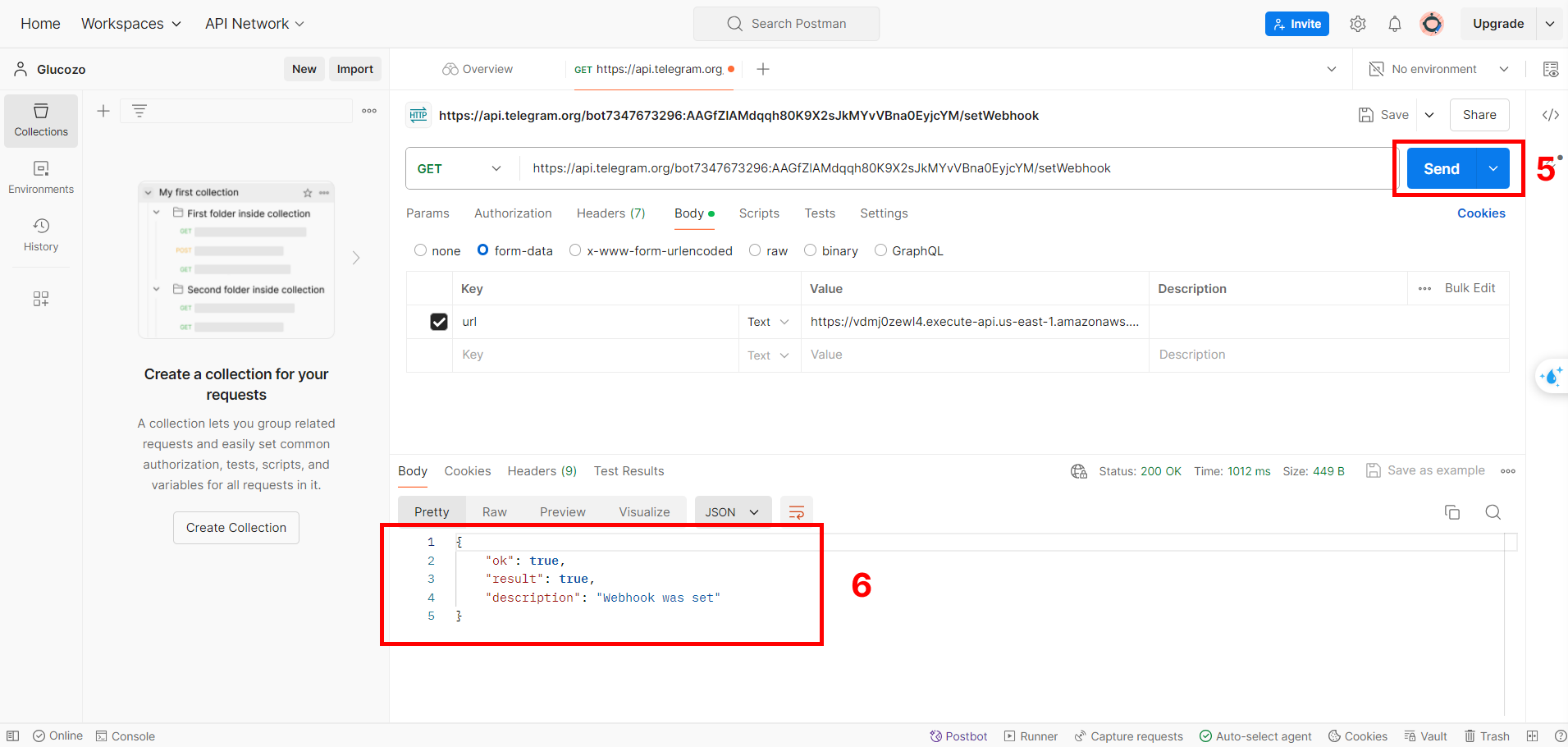Open Runner from the status bar
1568x747 pixels.
[x=1031, y=736]
